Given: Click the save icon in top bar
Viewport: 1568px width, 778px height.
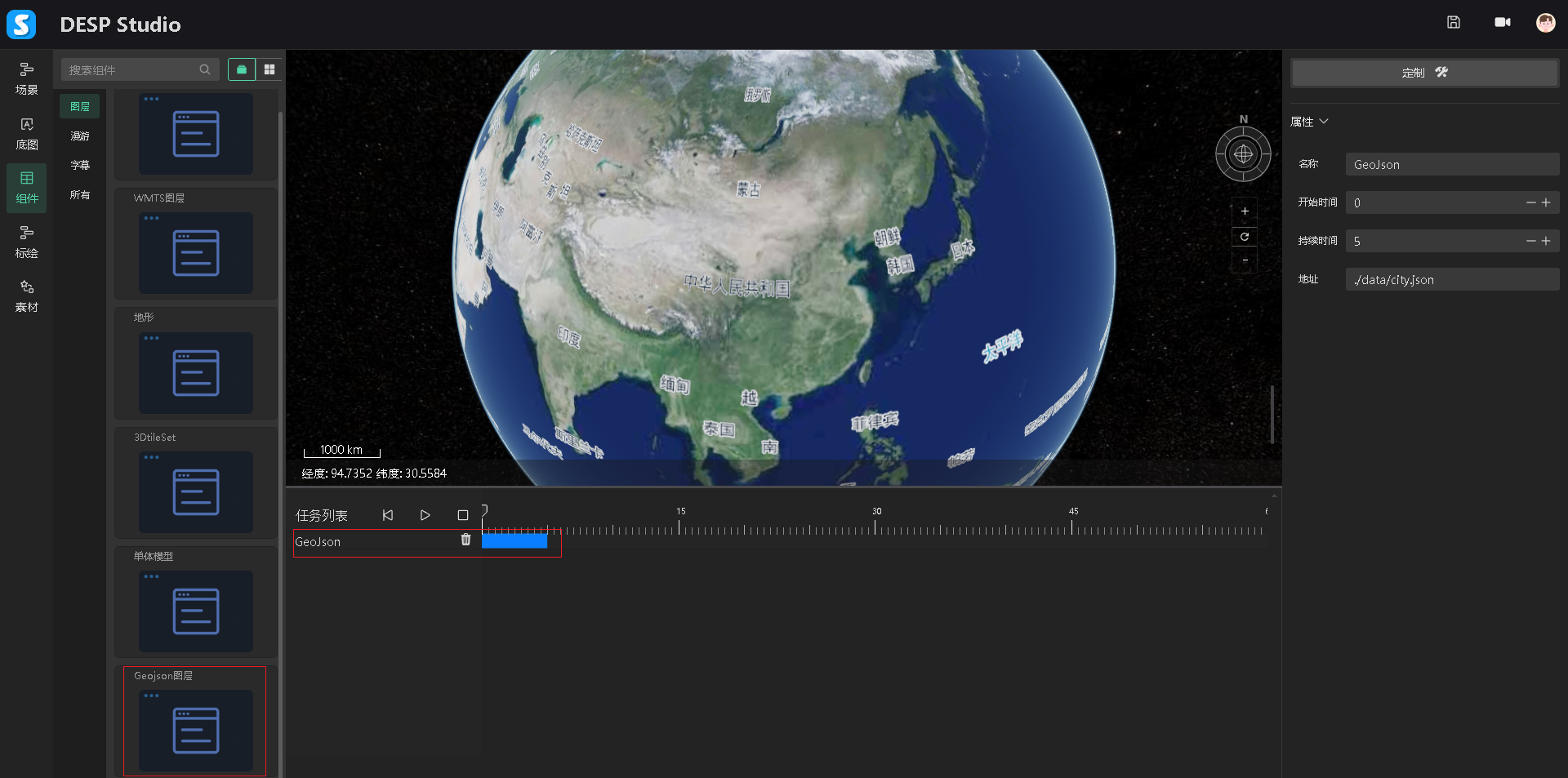Looking at the screenshot, I should click(x=1453, y=23).
